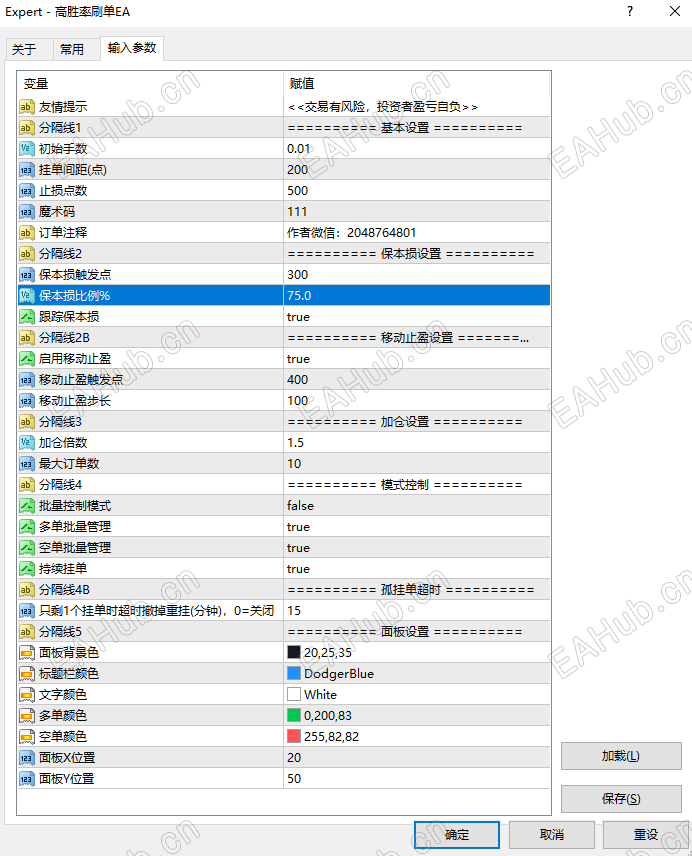
Task: Click the 确定 button
Action: 457,835
